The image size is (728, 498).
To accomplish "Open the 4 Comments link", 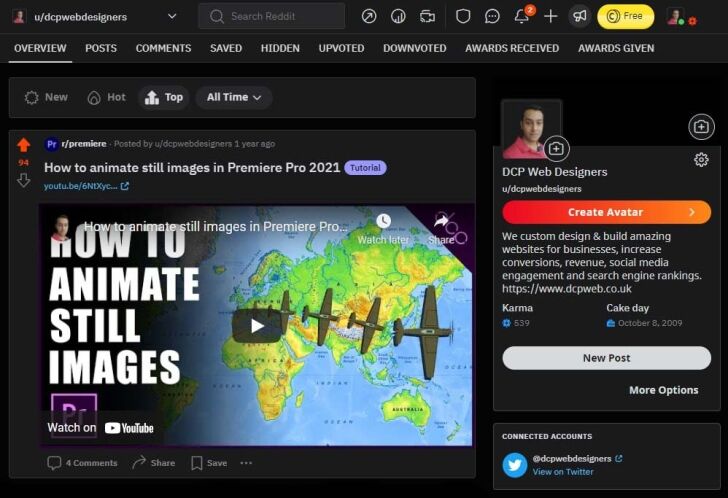I will tap(82, 463).
